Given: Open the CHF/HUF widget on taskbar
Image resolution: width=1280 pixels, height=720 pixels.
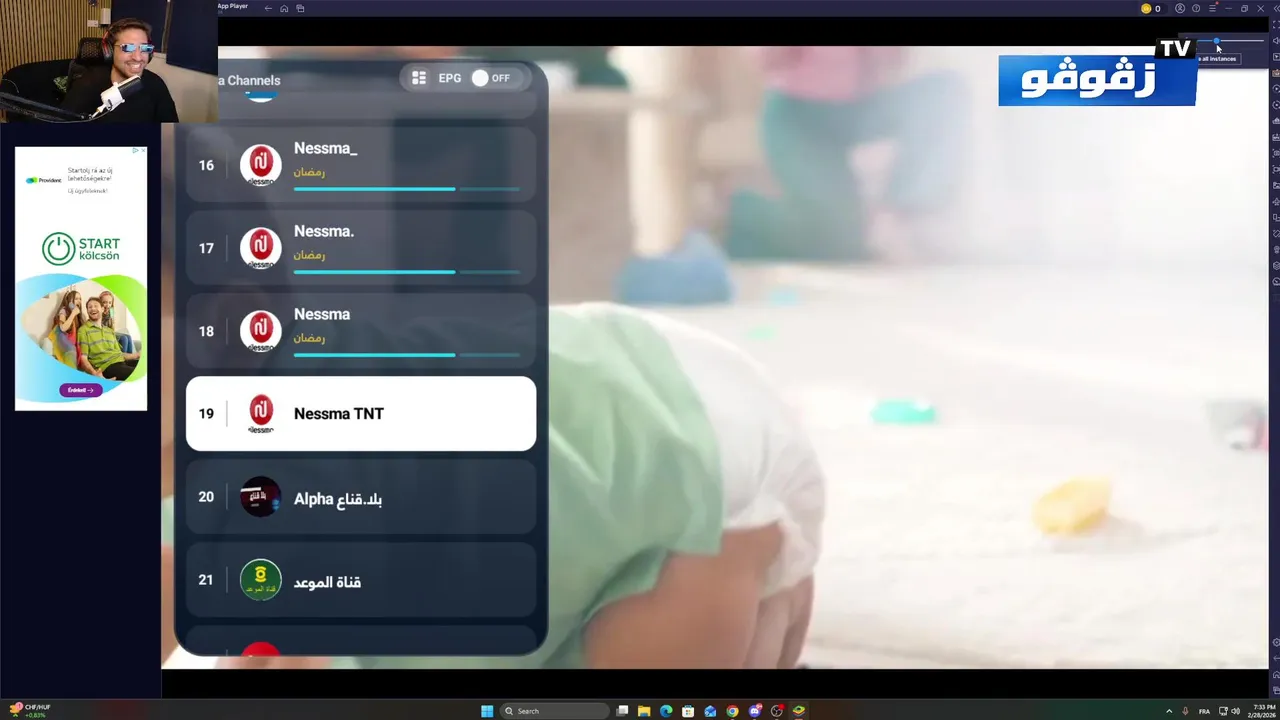Looking at the screenshot, I should (x=29, y=710).
